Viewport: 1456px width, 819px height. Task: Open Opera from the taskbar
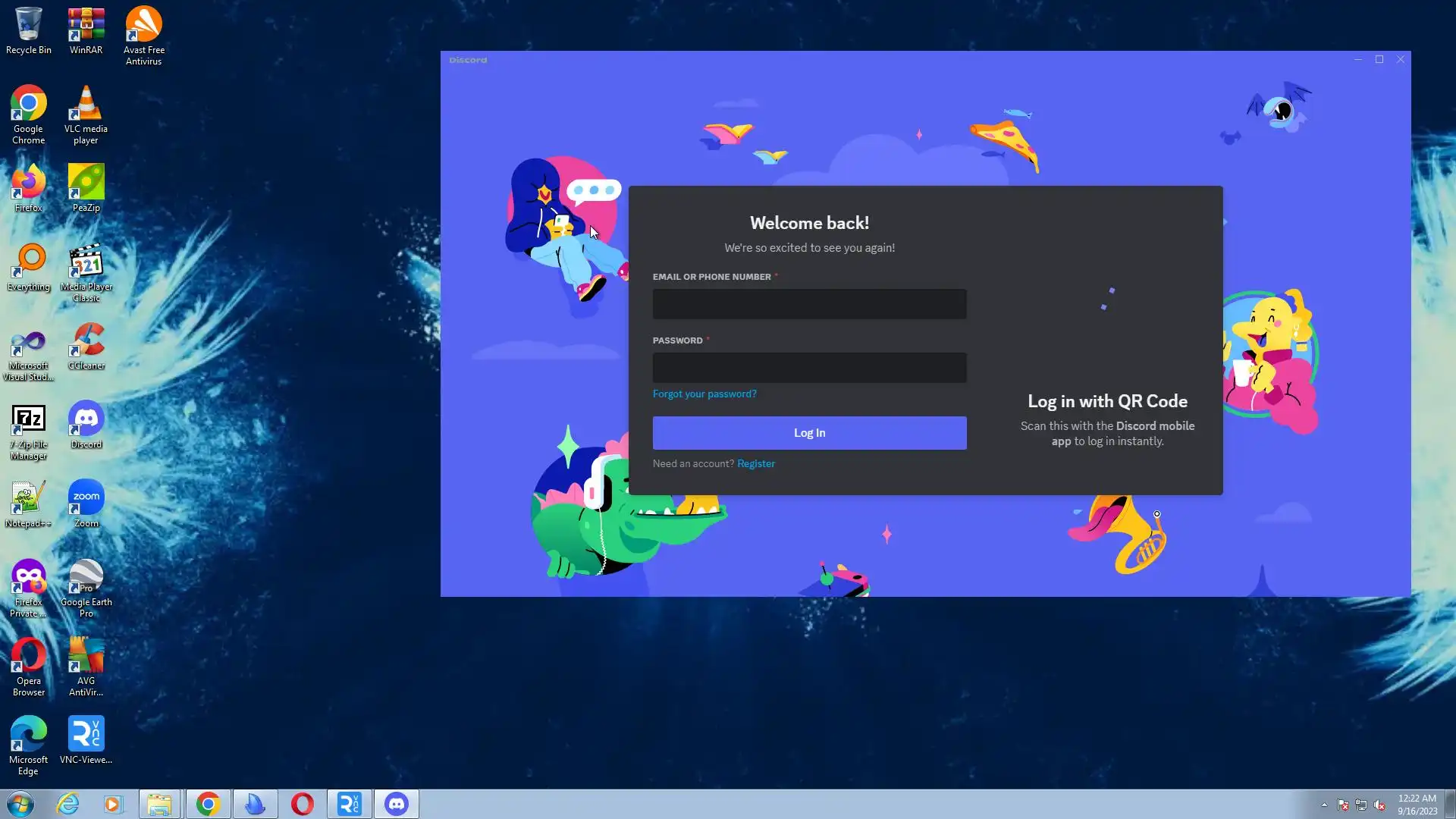tap(302, 804)
